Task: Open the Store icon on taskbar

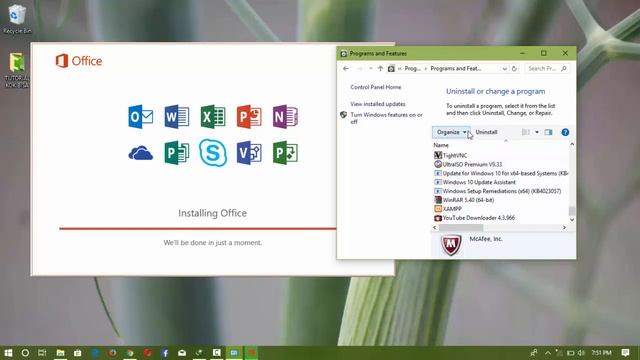Action: pos(78,353)
